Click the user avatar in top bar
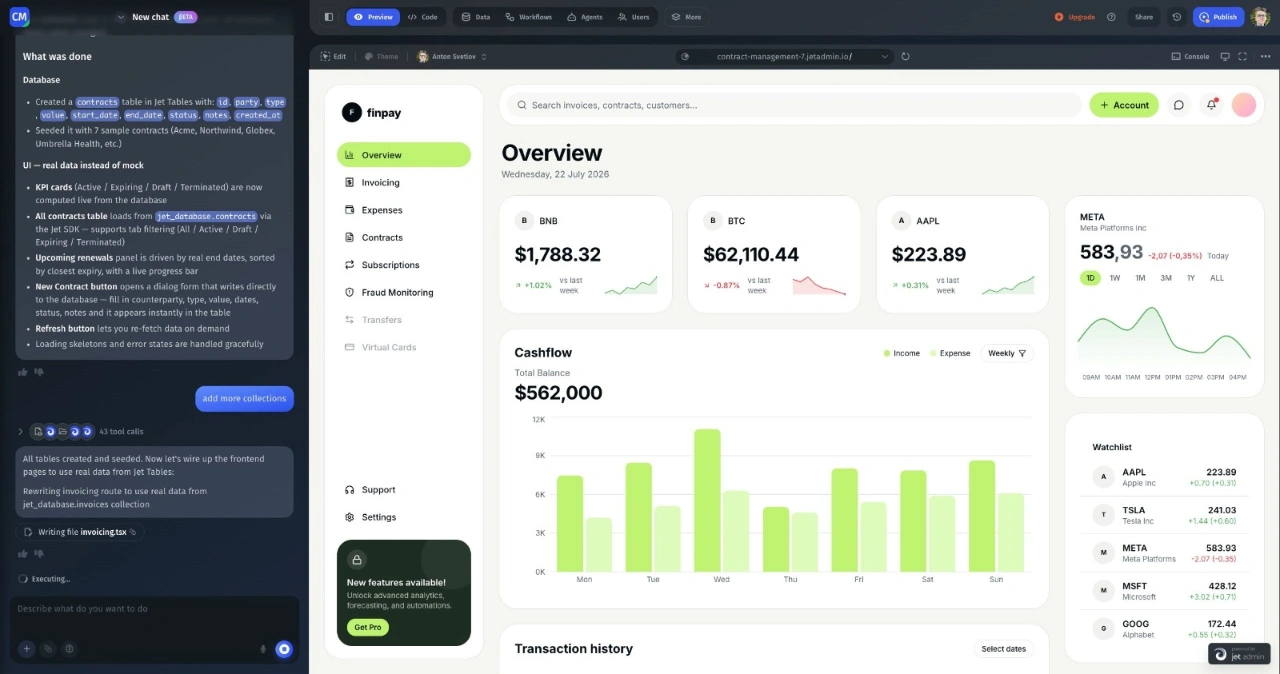The height and width of the screenshot is (674, 1280). [x=1260, y=17]
